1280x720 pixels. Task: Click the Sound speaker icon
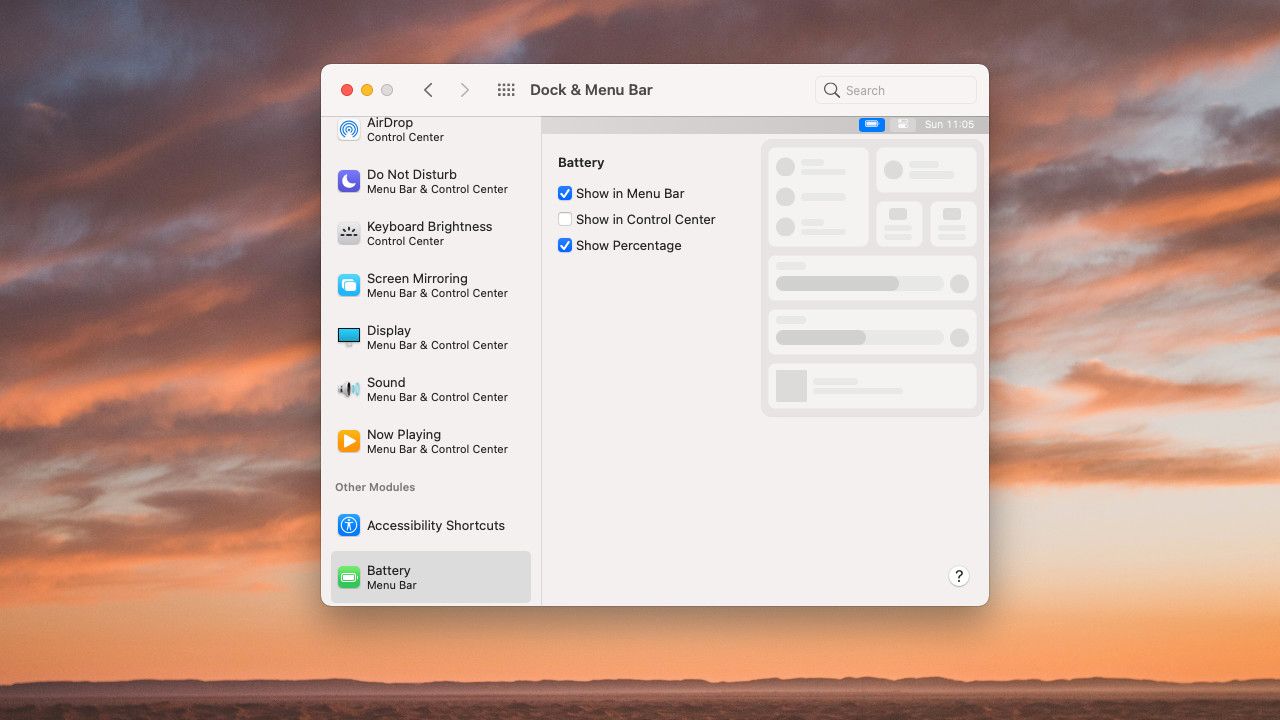click(x=348, y=389)
